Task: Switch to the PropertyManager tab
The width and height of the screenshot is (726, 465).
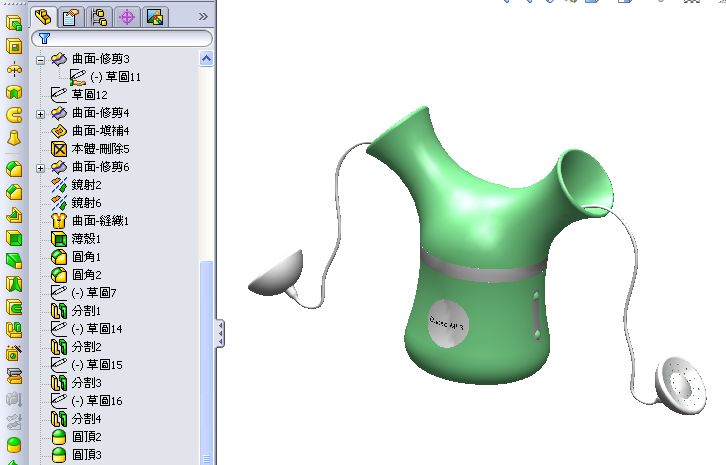Action: click(71, 18)
